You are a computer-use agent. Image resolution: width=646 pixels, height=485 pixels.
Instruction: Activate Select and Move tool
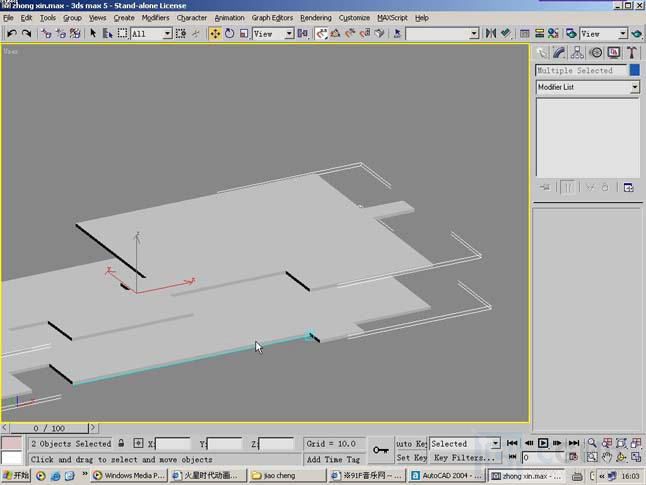215,33
